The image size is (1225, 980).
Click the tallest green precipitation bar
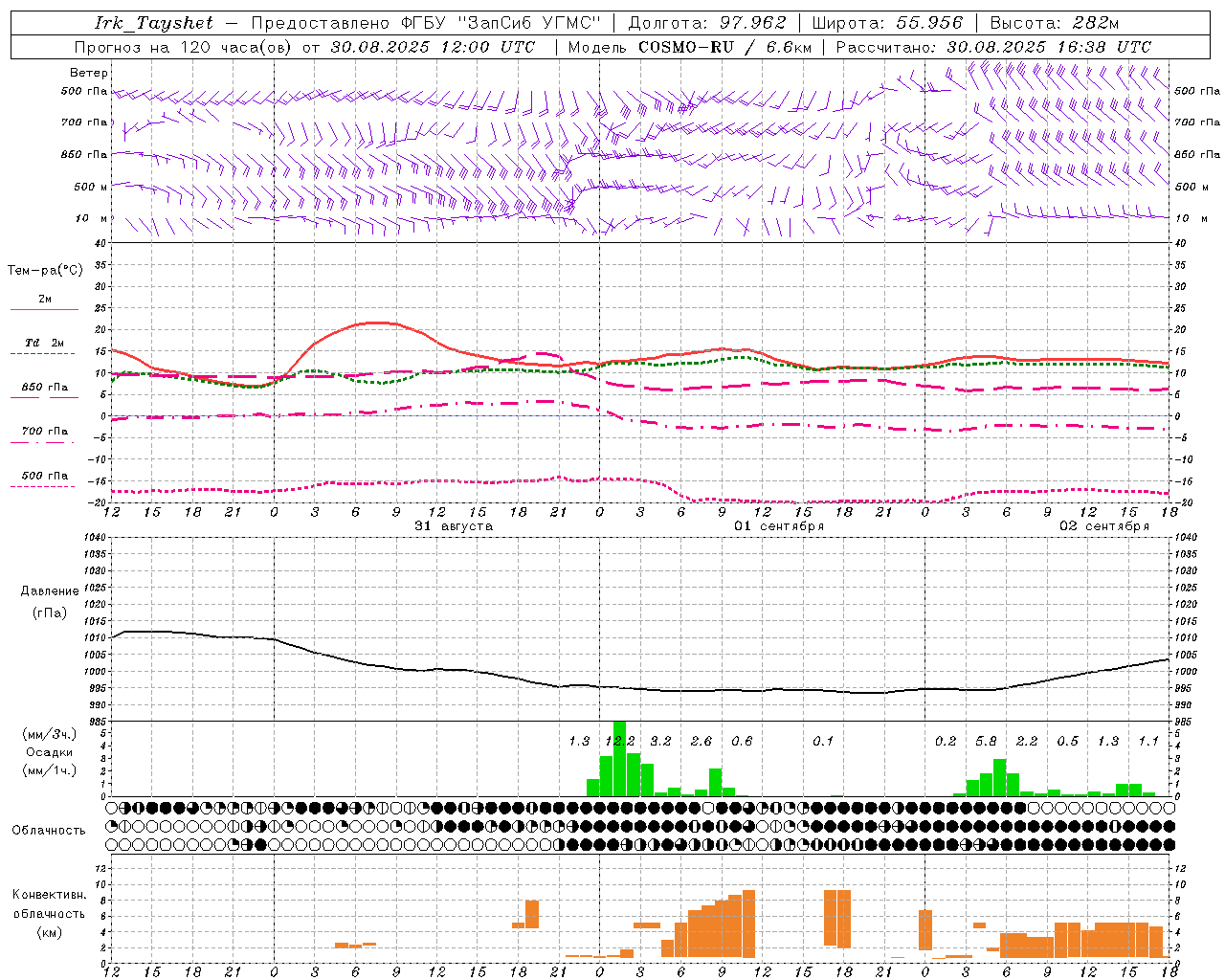[x=619, y=759]
